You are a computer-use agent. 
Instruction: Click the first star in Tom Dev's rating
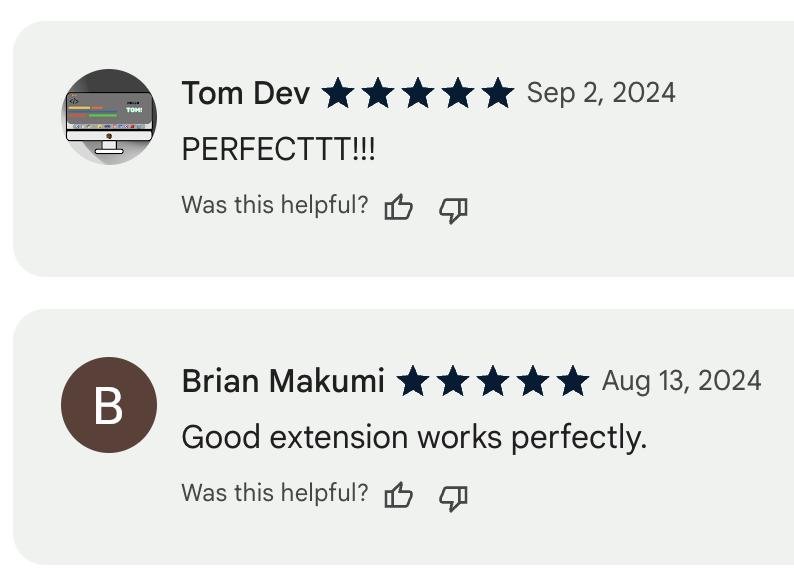[x=338, y=94]
